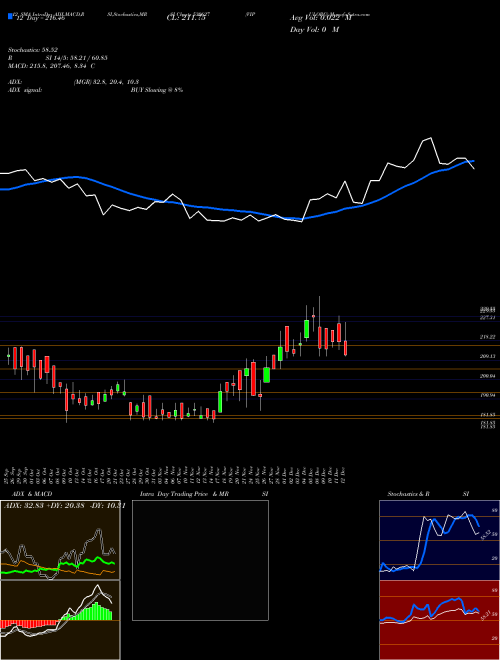Screen dimensions: 500x660
Task: Click the 218.22 price axis label
Action: click(x=487, y=337)
